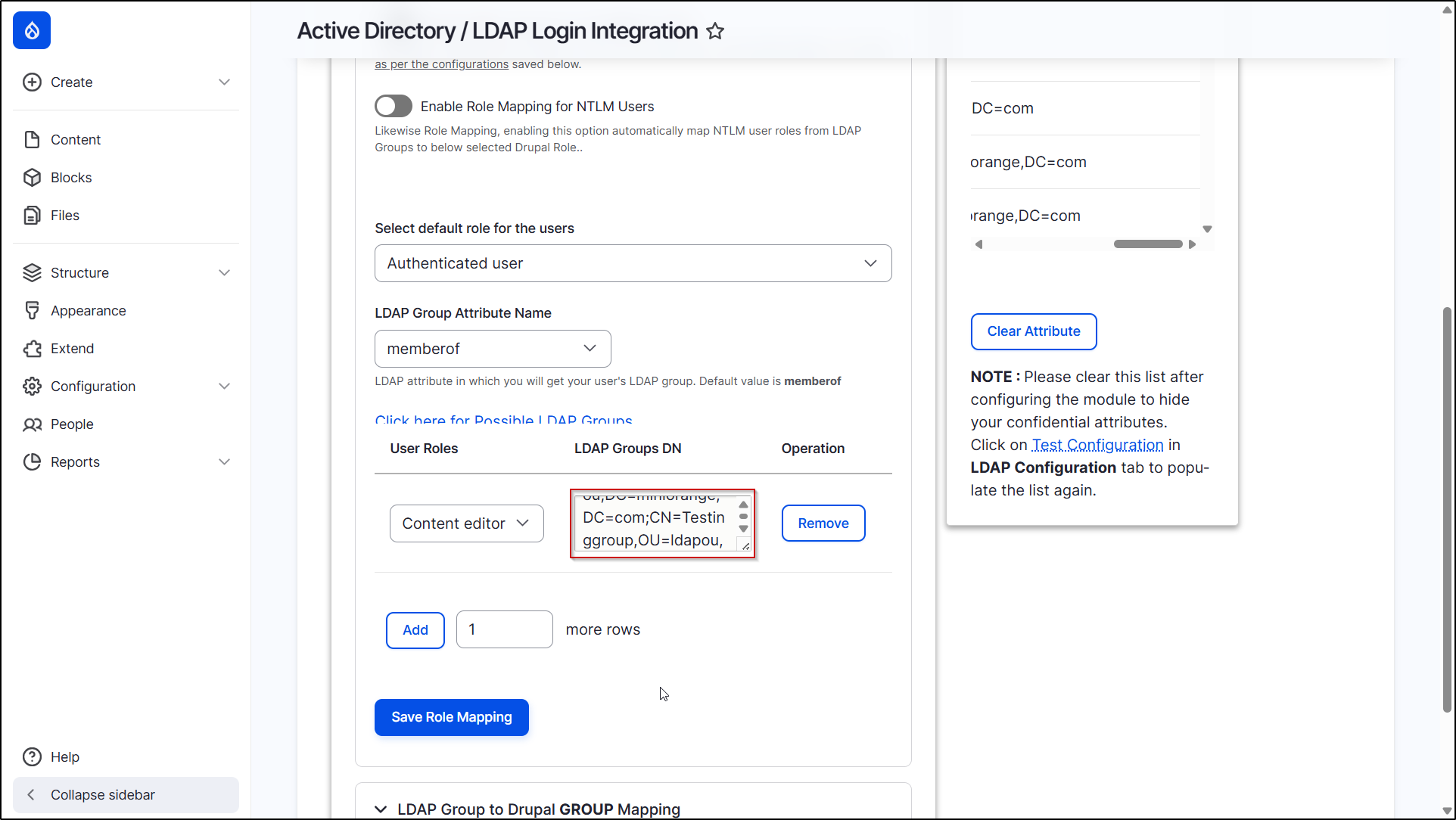Screen dimensions: 1456x820
Task: Open the Test Configuration link
Action: tap(1097, 445)
